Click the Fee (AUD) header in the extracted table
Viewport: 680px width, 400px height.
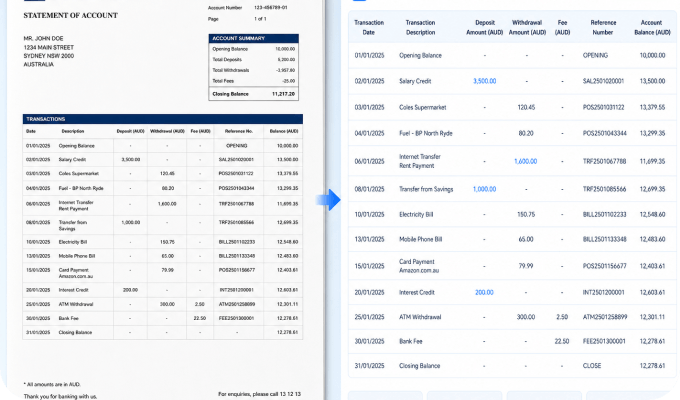click(x=562, y=27)
